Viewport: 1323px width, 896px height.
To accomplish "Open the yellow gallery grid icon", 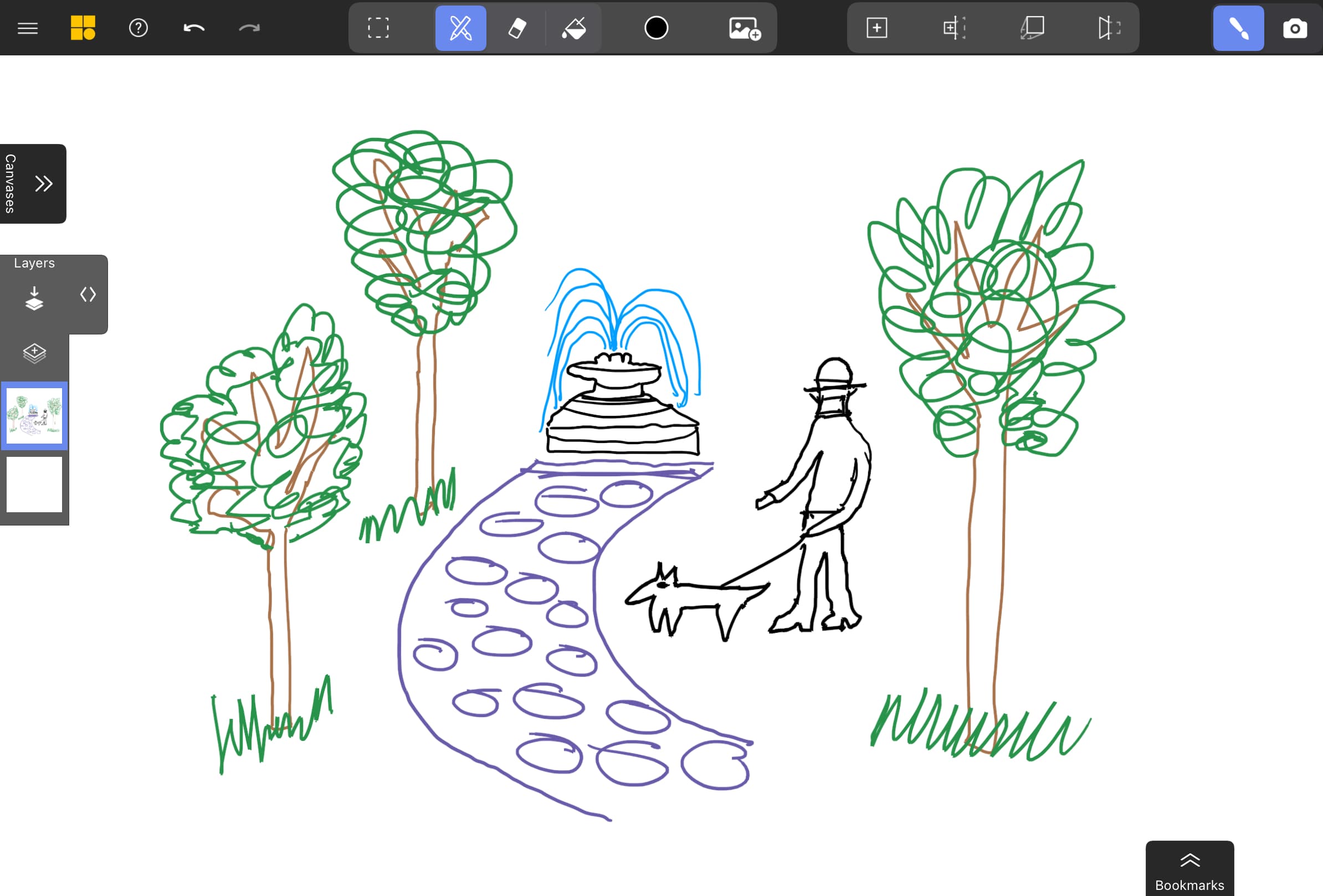I will coord(83,28).
